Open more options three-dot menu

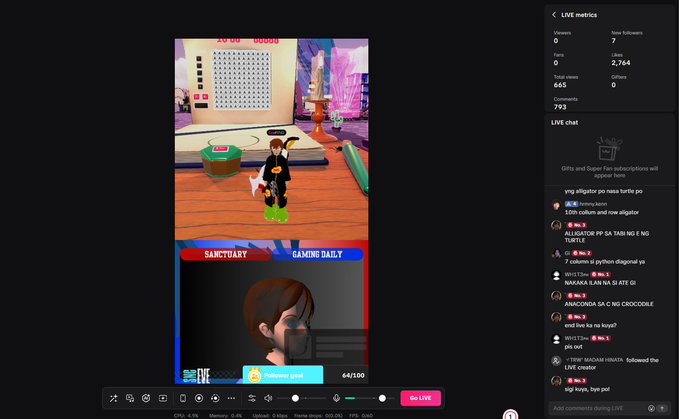231,398
